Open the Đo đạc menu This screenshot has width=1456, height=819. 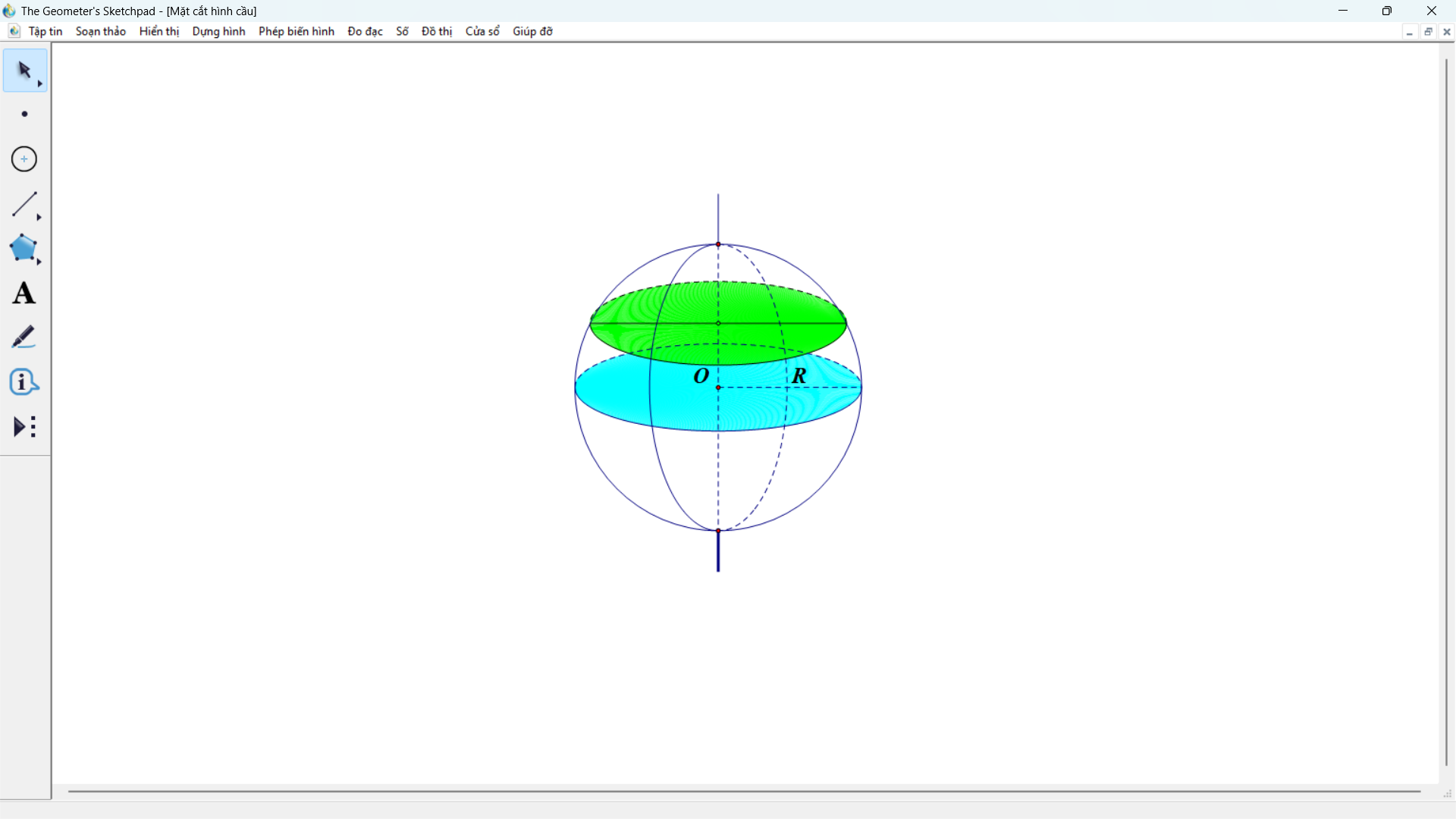pyautogui.click(x=365, y=31)
